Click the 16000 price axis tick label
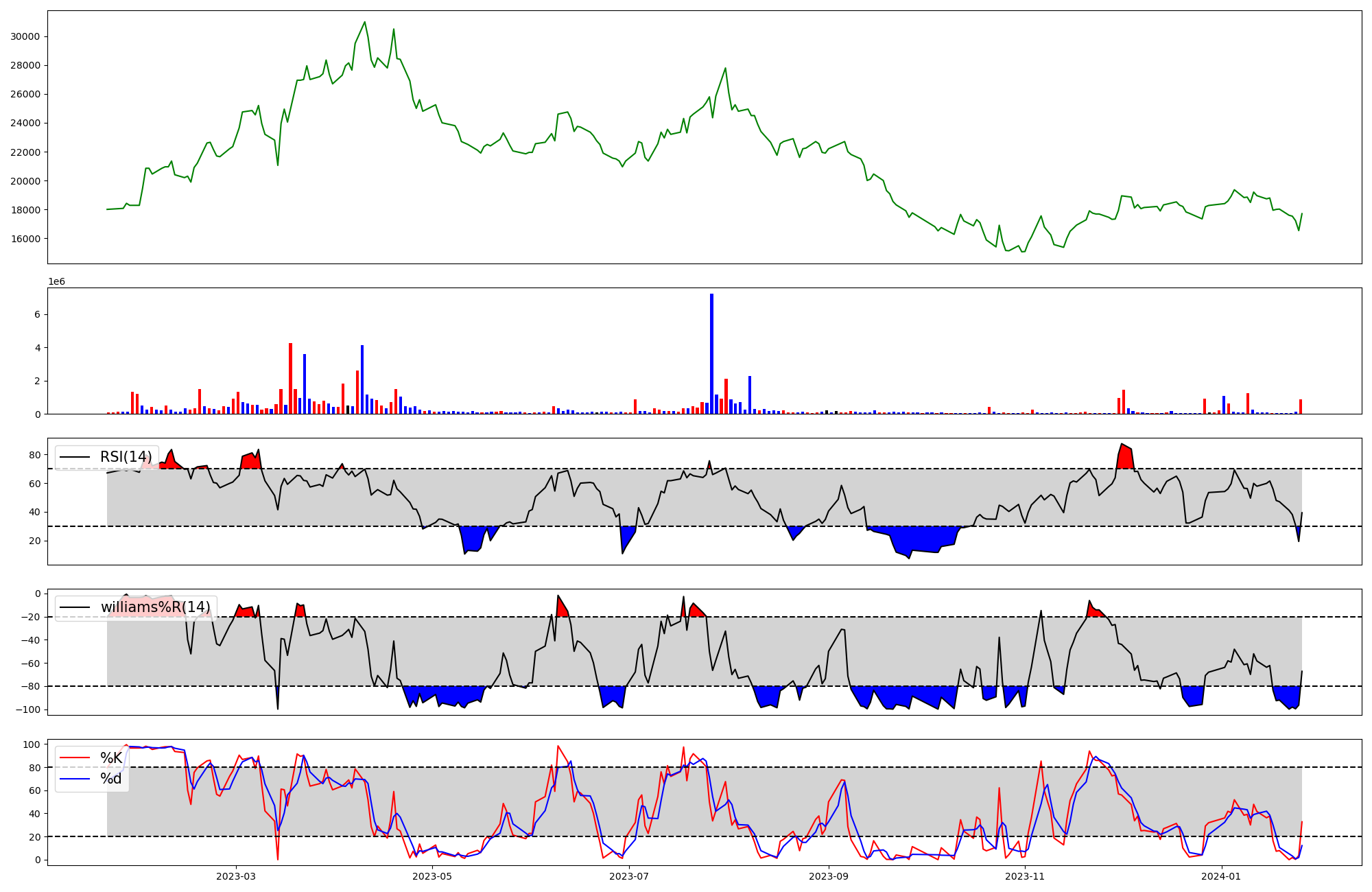The height and width of the screenshot is (892, 1372). point(25,239)
